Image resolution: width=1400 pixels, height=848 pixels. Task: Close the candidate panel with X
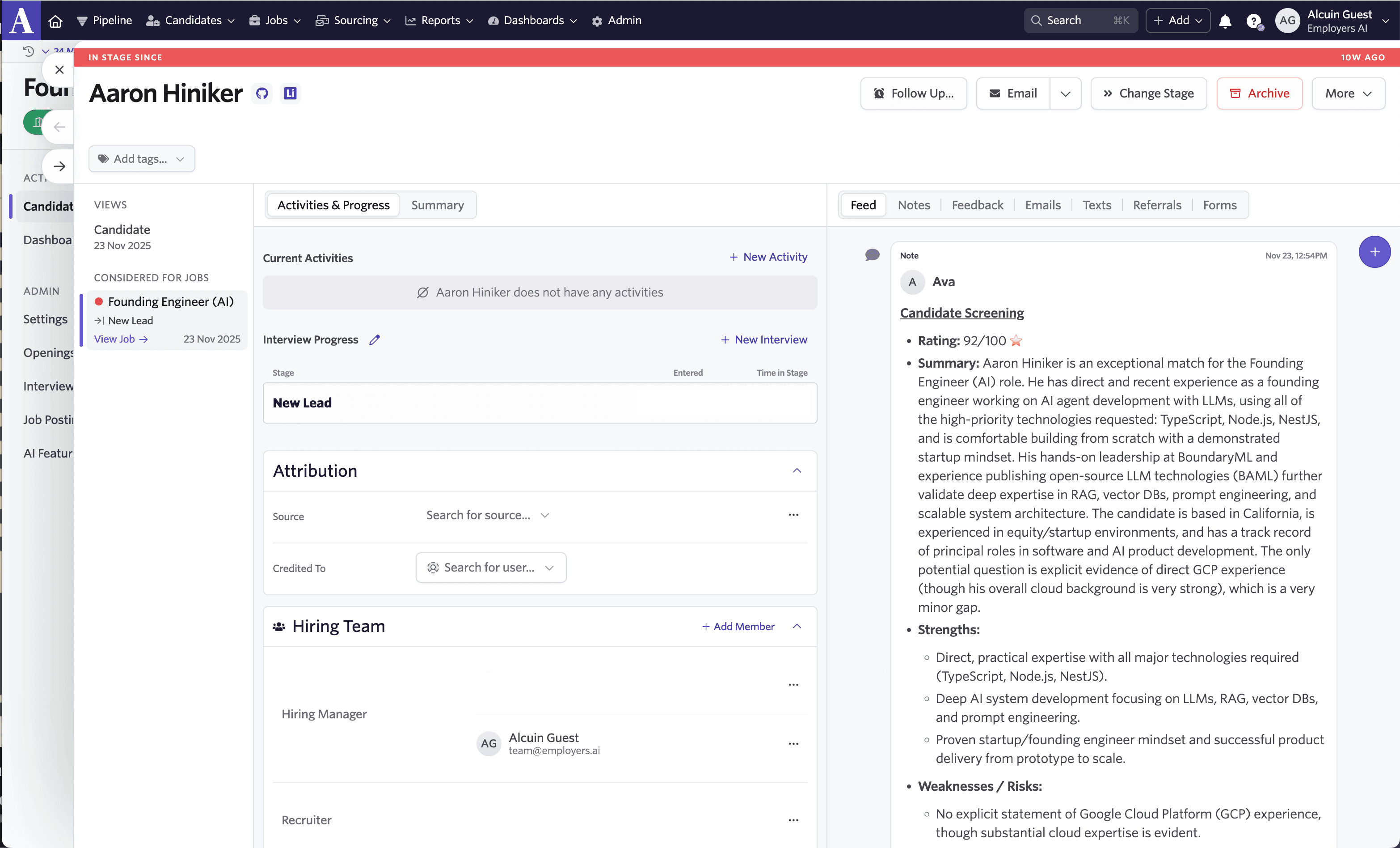pyautogui.click(x=59, y=70)
